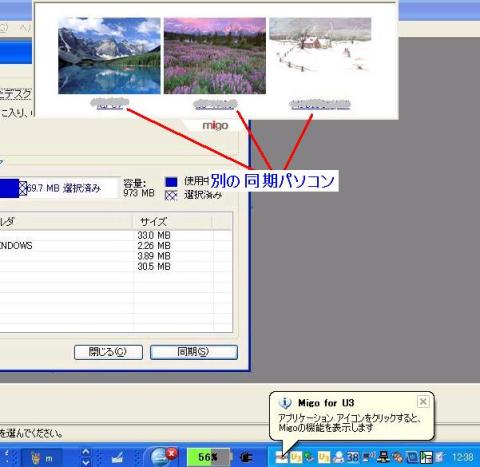Click the globe icon with red X
Image resolution: width=480 pixels, height=467 pixels.
click(163, 456)
